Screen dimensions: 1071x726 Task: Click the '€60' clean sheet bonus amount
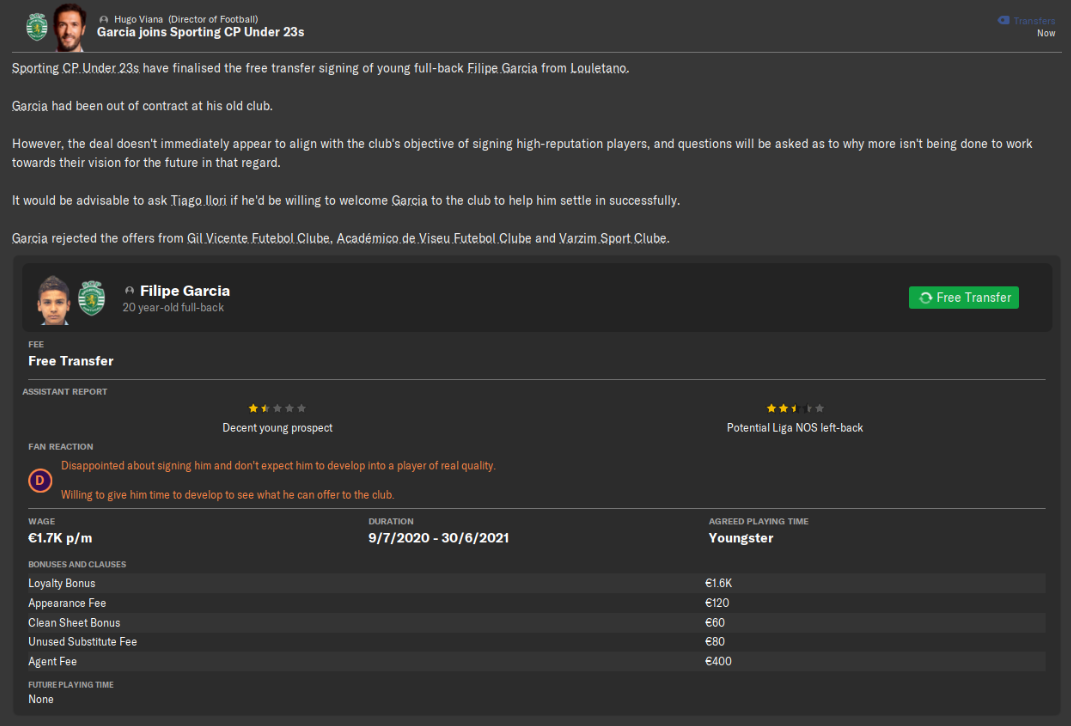click(715, 623)
